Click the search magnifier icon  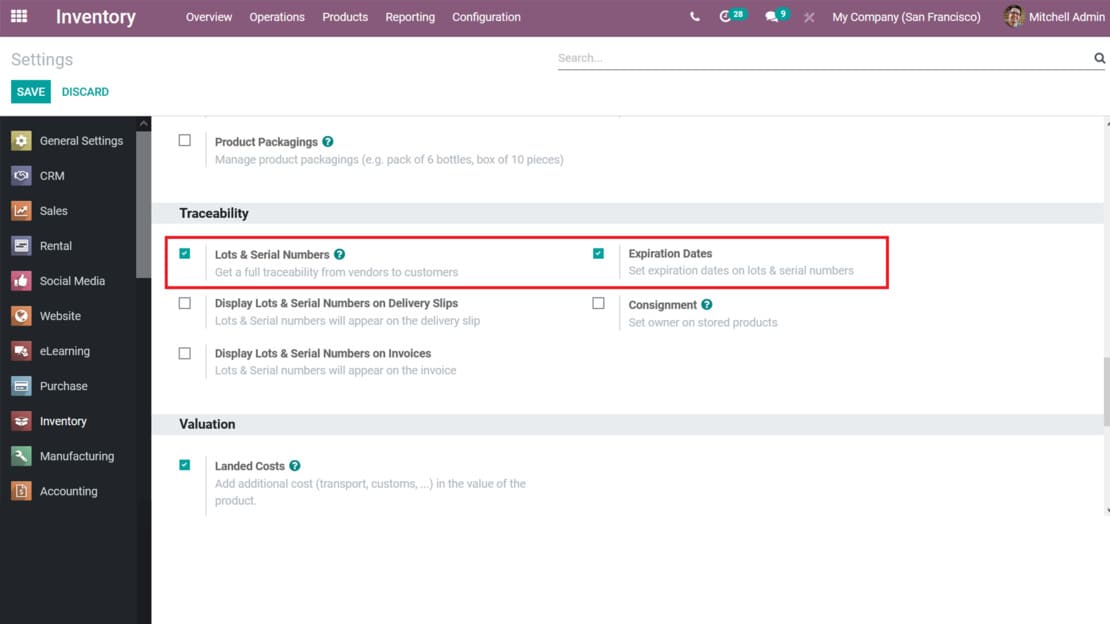point(1099,59)
